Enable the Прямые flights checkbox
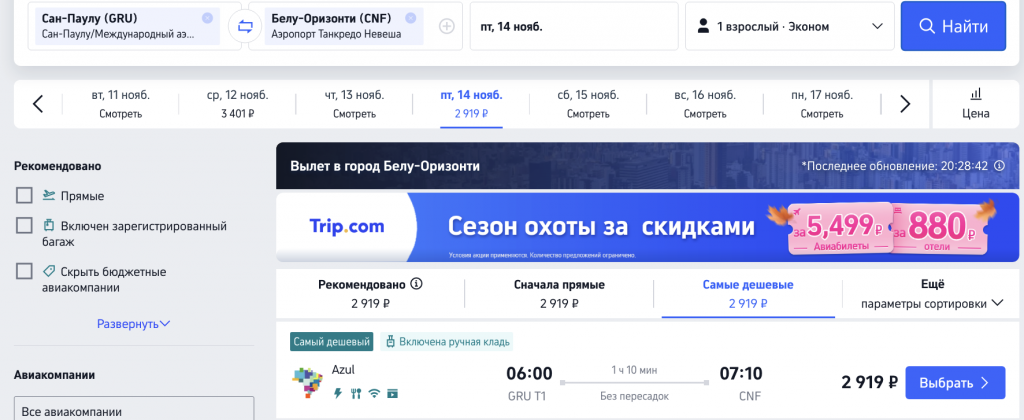This screenshot has height=420, width=1024. [x=24, y=195]
